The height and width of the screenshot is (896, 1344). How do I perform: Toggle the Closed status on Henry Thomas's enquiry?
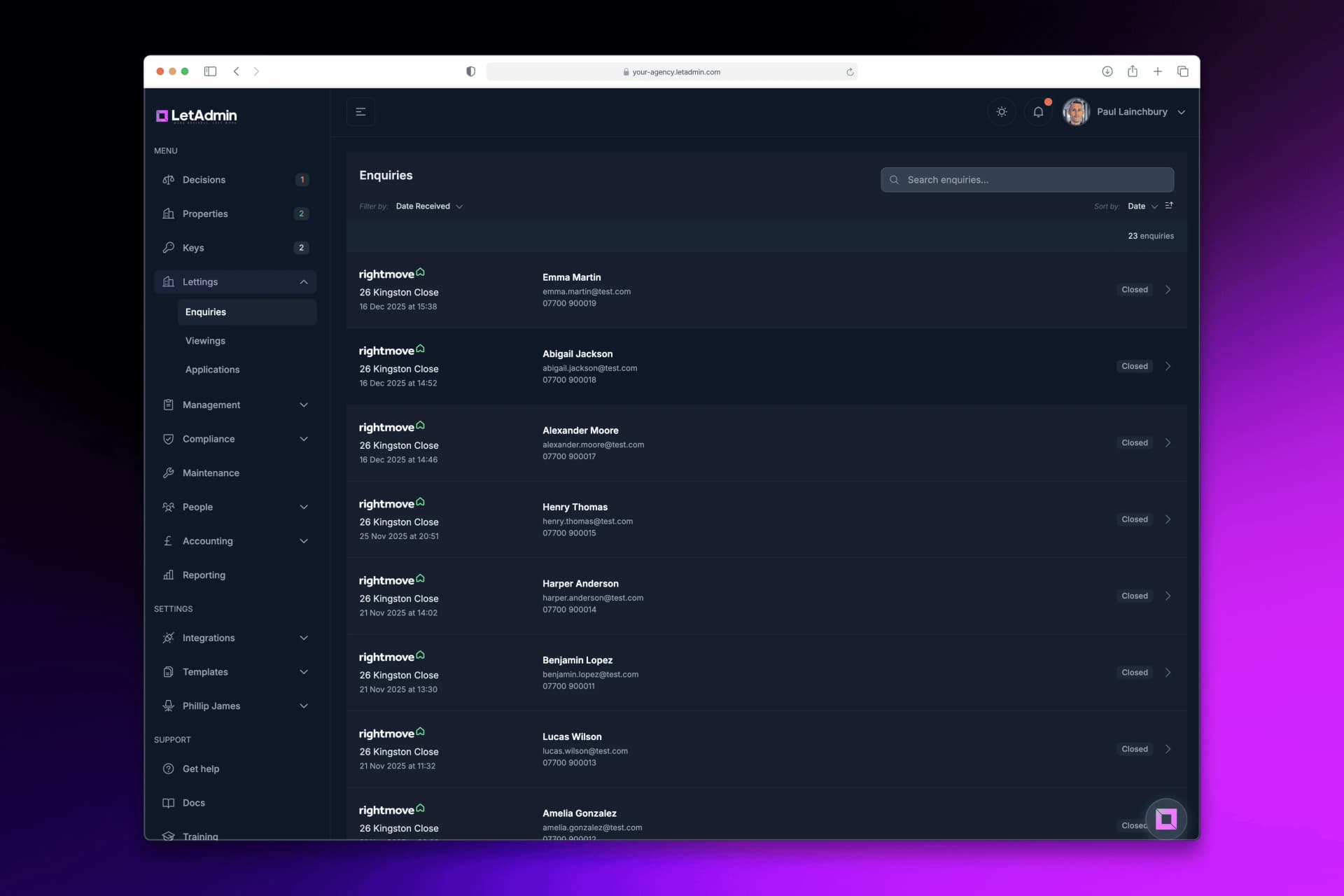1133,519
